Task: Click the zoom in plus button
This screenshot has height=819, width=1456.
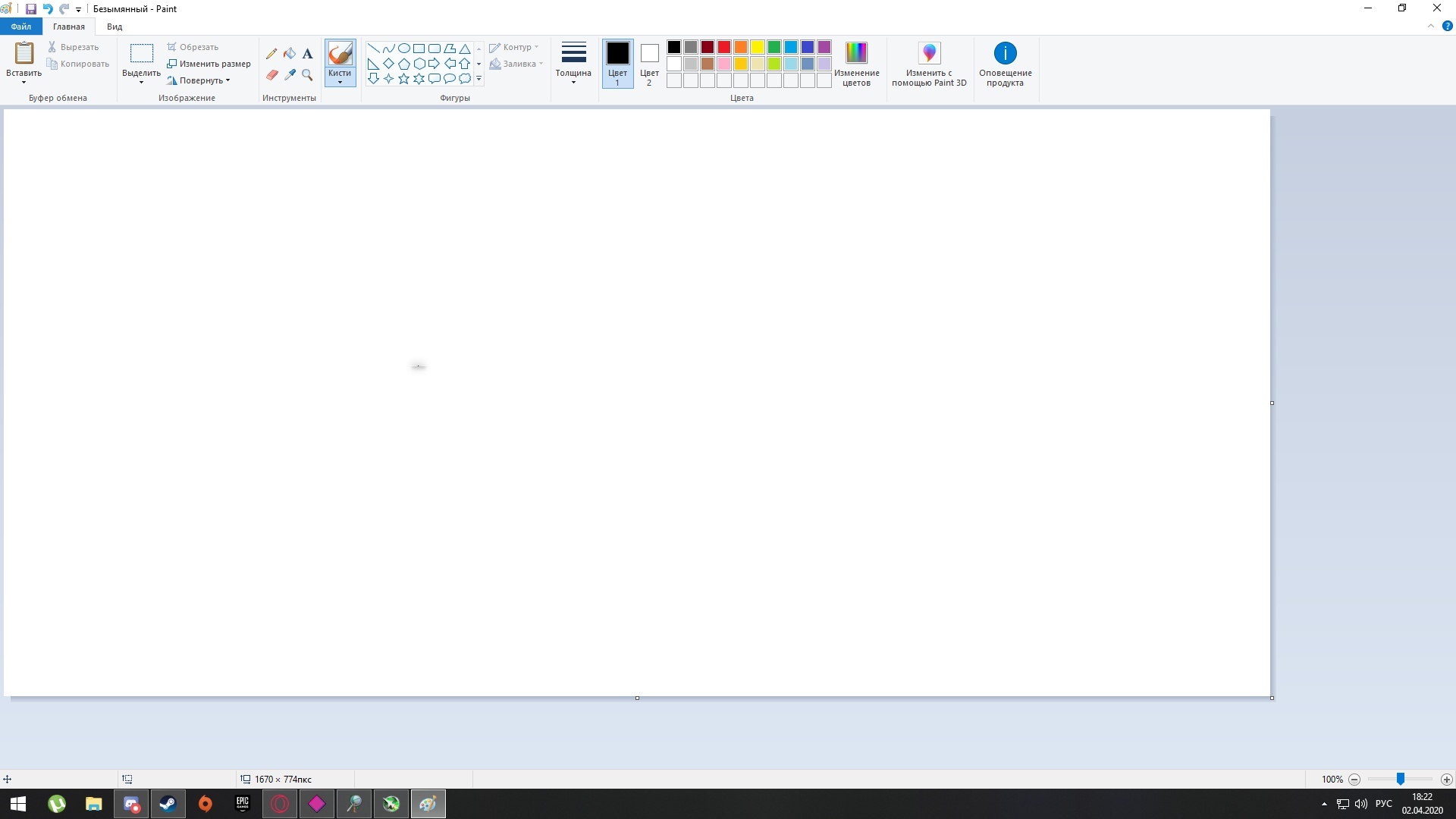Action: pos(1447,779)
